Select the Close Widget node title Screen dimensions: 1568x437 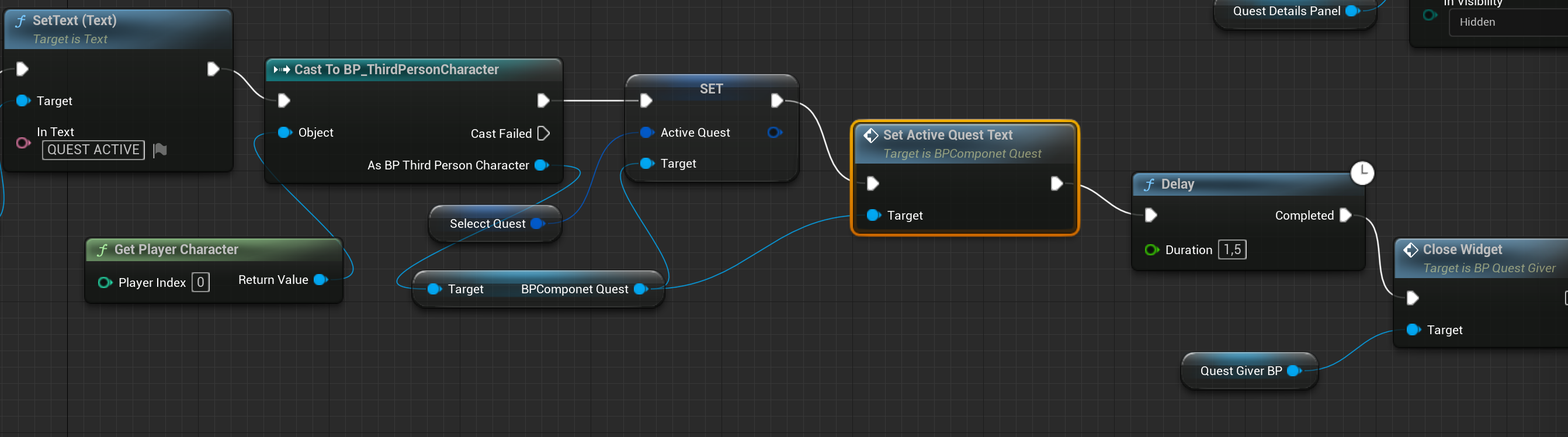pos(1462,249)
